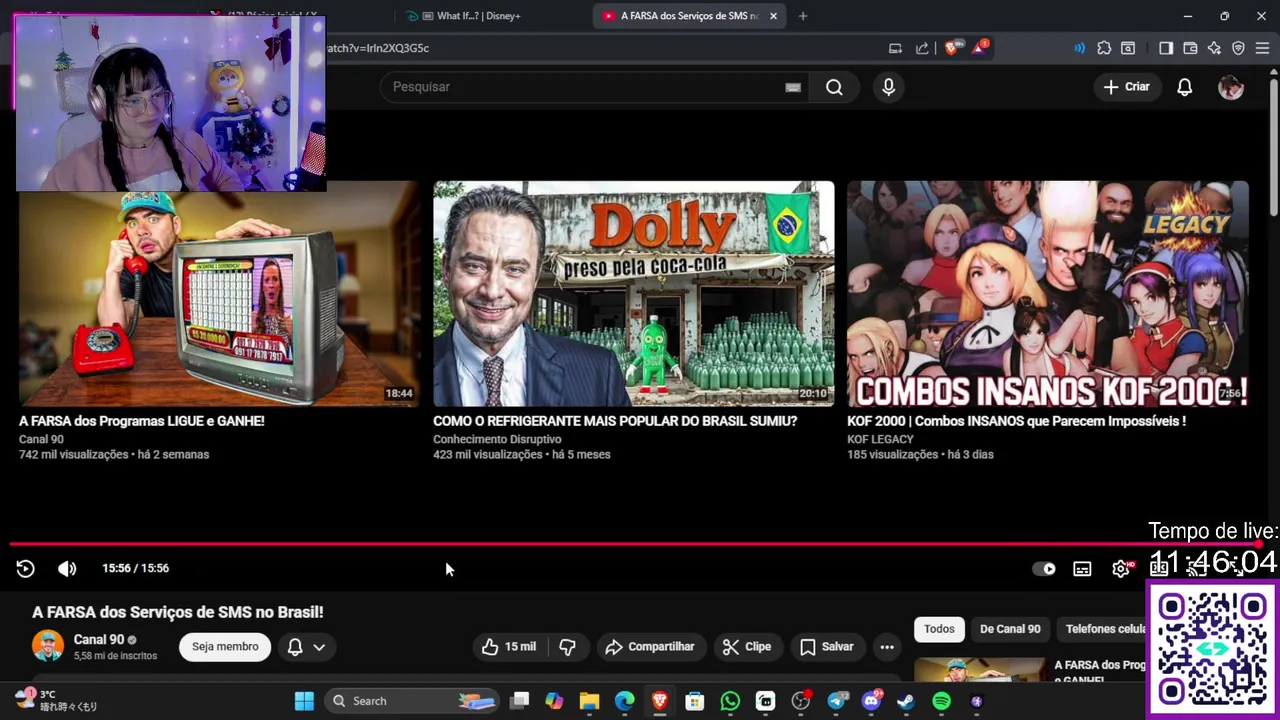Toggle YouTube autoplay switch
The width and height of the screenshot is (1280, 720).
click(x=1044, y=568)
